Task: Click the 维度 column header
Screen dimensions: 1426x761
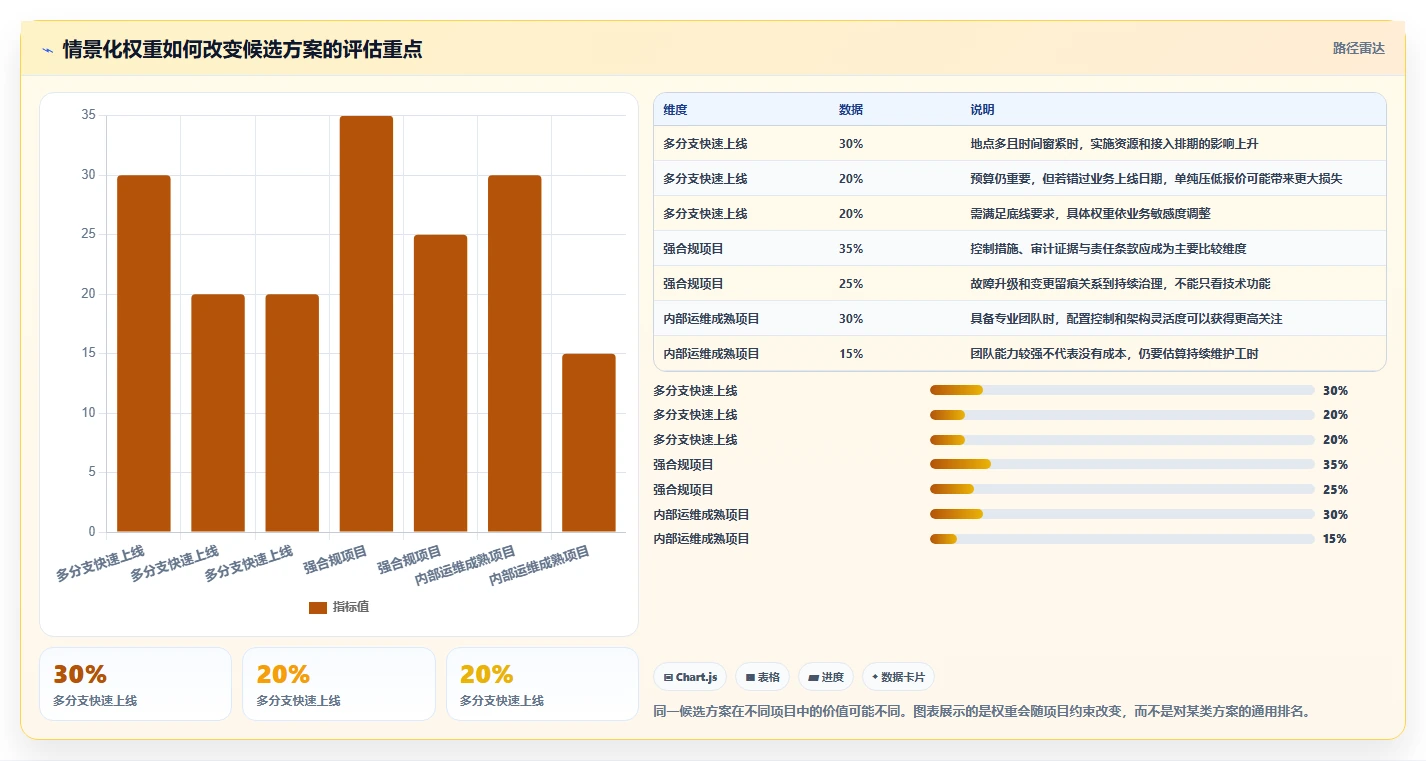Action: tap(675, 110)
